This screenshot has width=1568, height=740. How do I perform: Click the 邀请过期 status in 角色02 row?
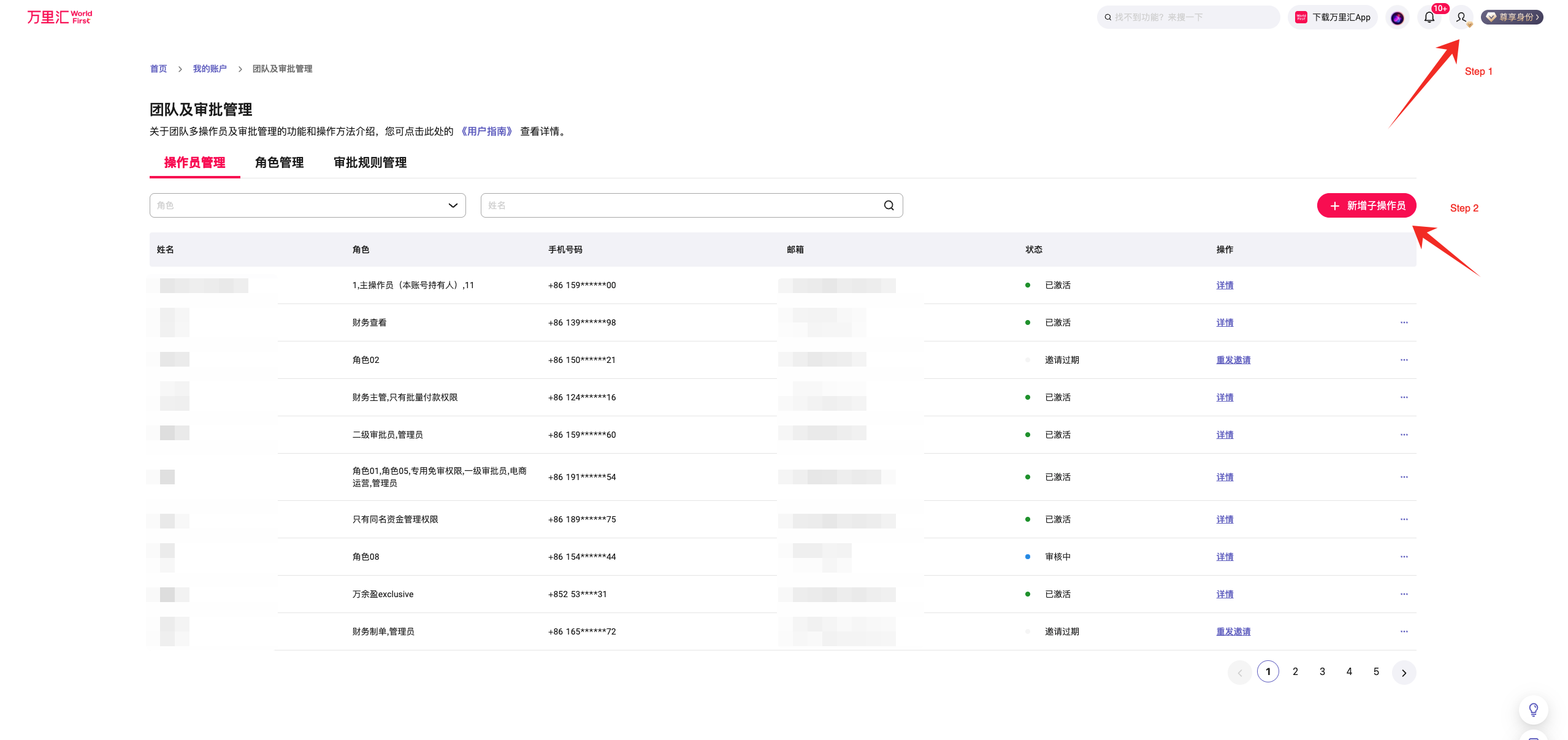(x=1061, y=360)
